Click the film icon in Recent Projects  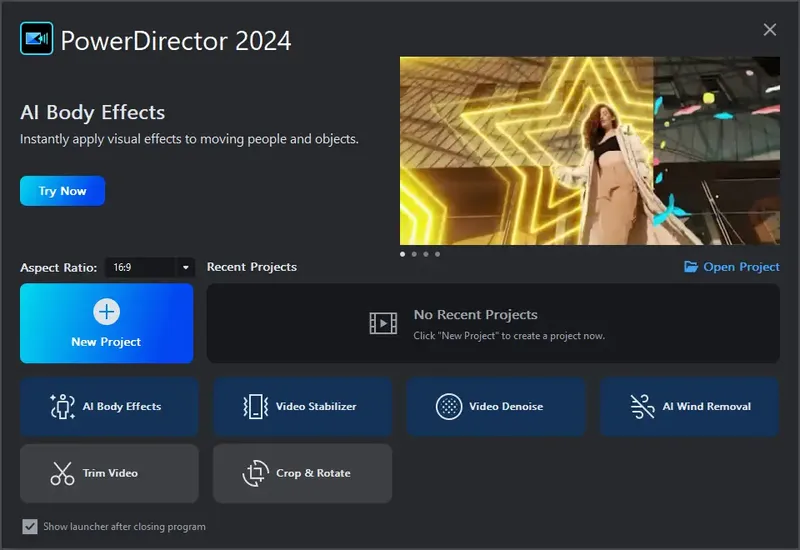click(x=383, y=323)
